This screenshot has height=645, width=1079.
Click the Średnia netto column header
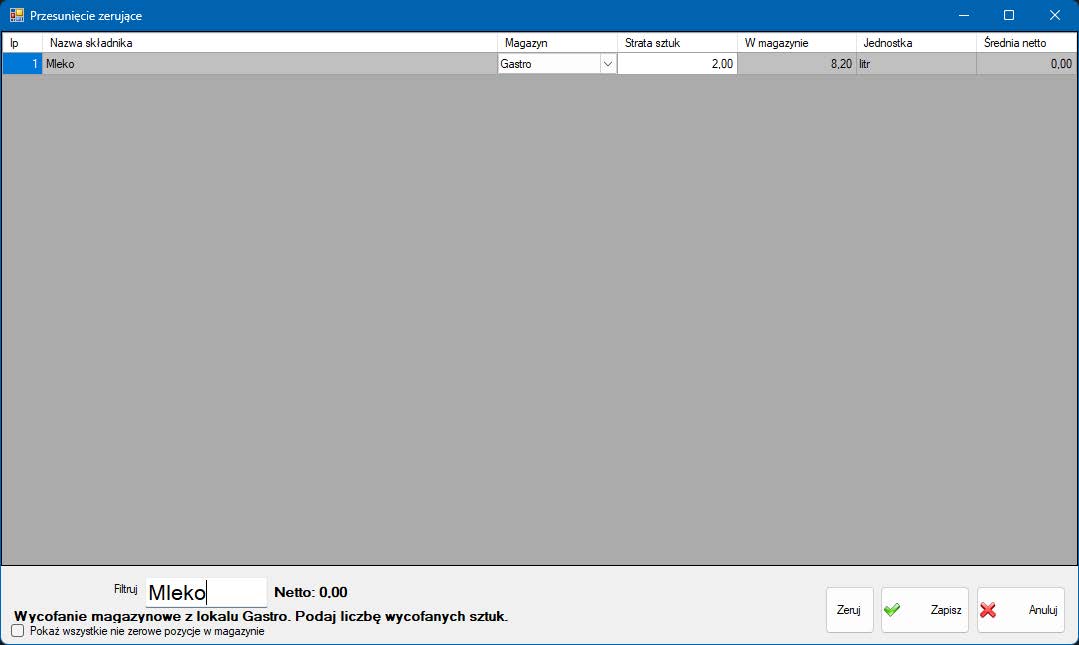[1026, 43]
